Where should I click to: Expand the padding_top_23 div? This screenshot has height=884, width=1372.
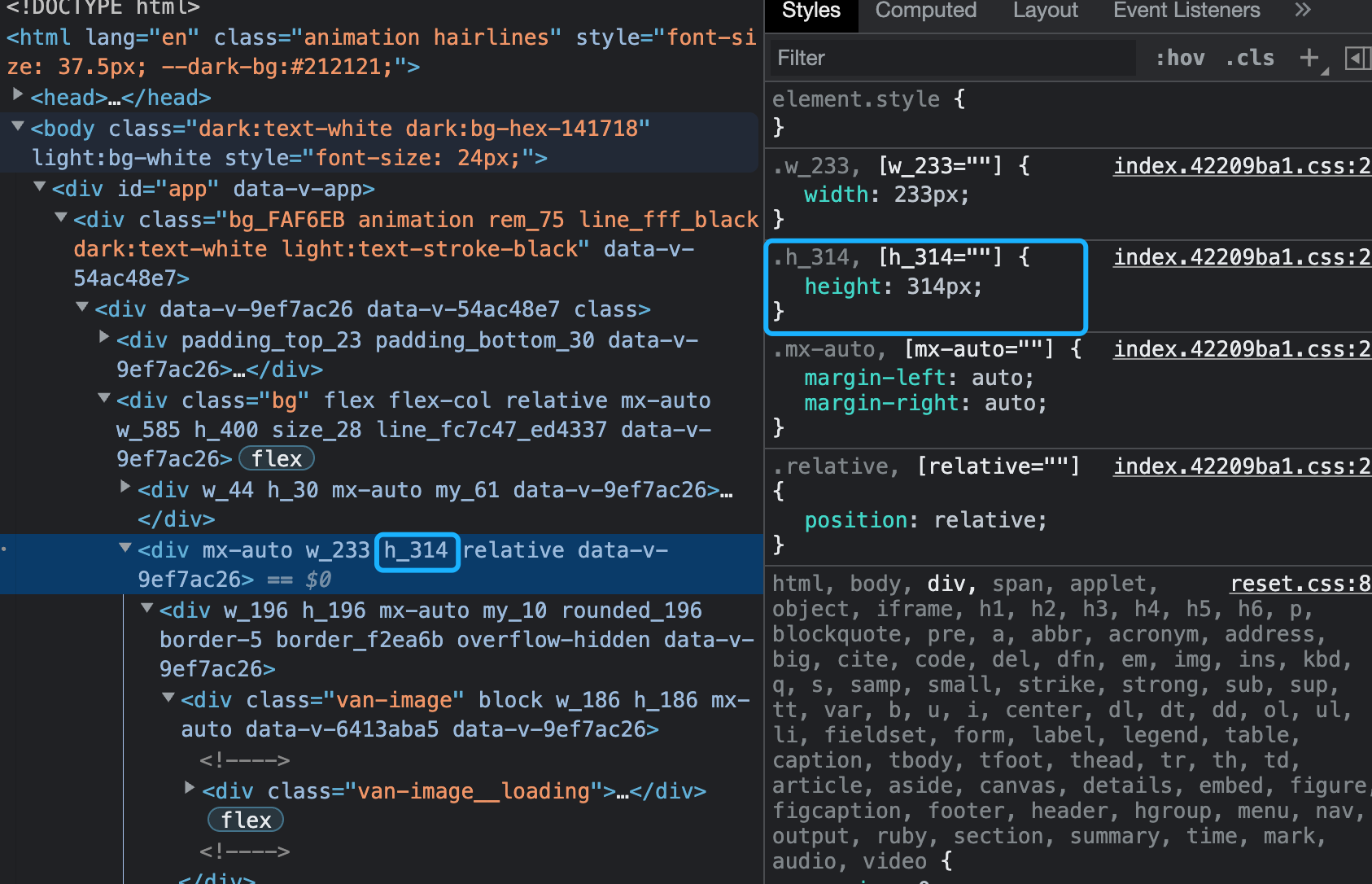click(x=103, y=336)
